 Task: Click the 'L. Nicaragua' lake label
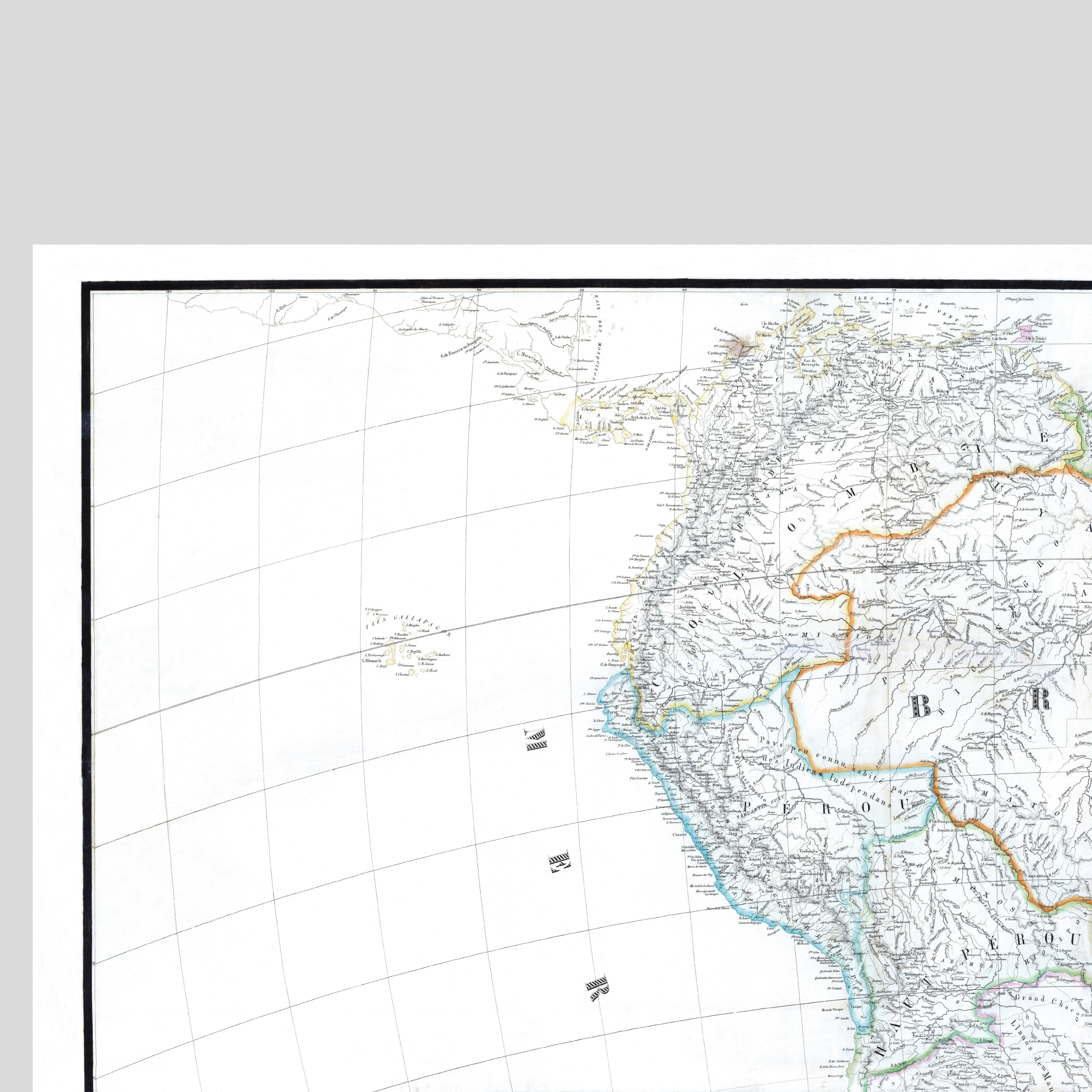point(530,359)
